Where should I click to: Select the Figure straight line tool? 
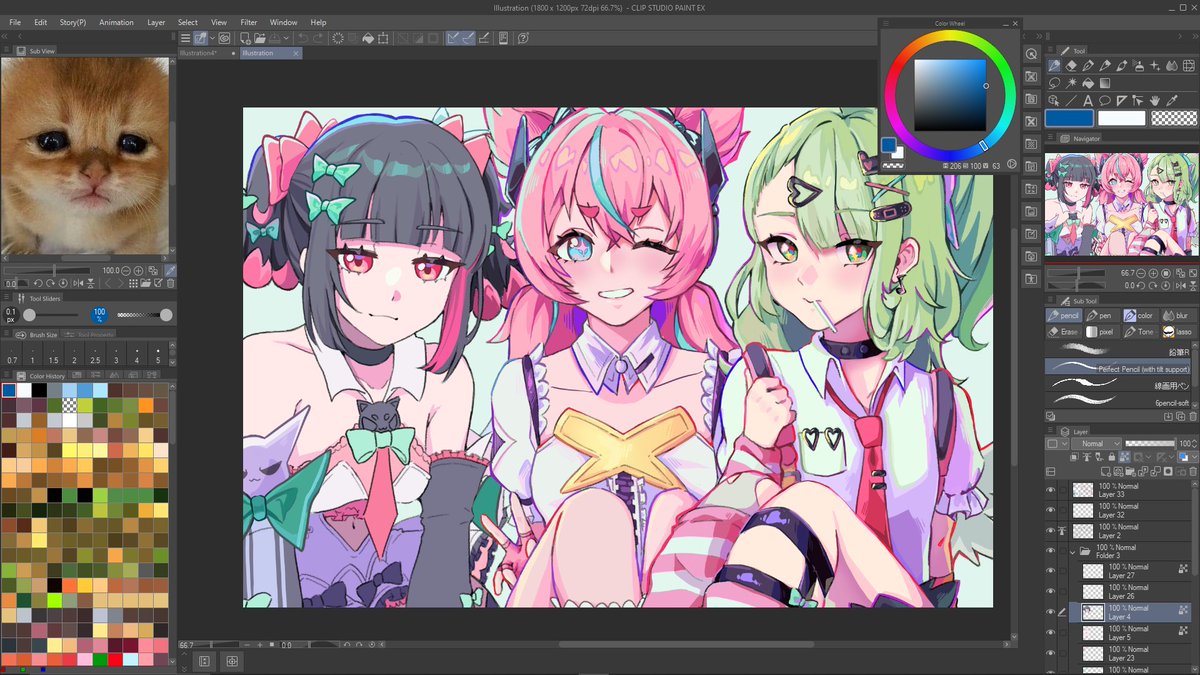(x=1071, y=101)
